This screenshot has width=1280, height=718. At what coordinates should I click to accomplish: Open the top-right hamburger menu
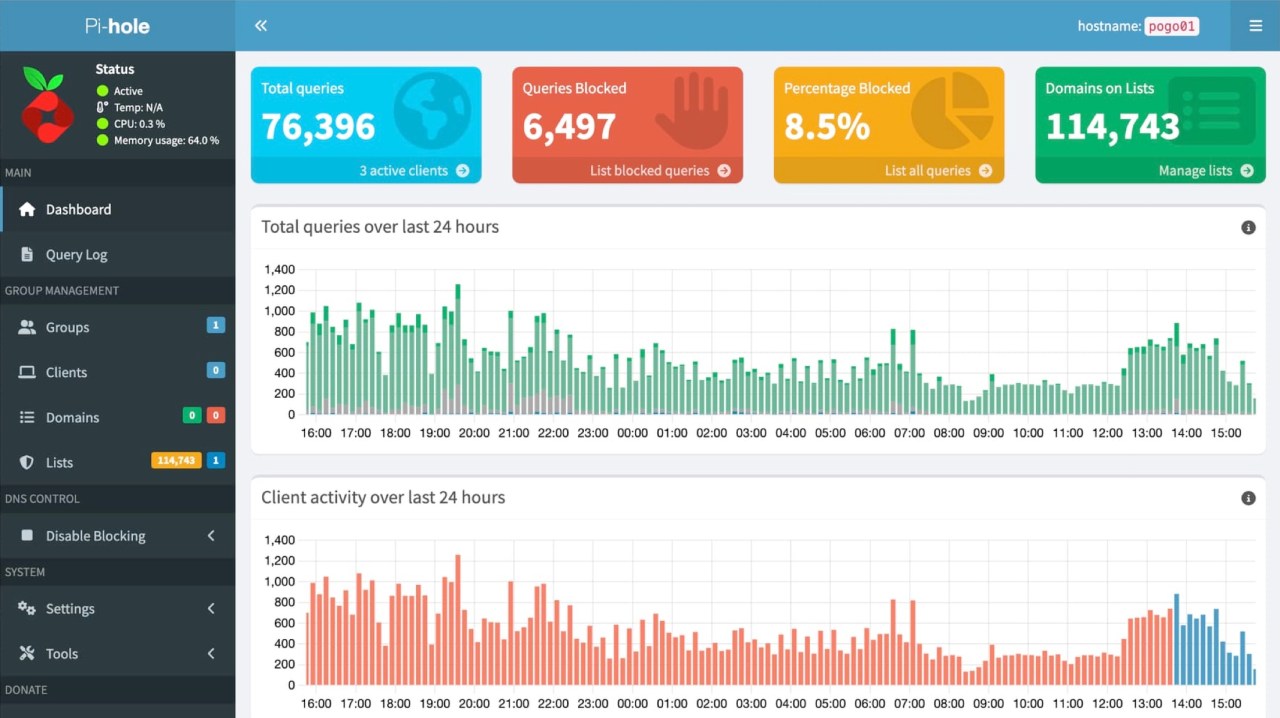[1255, 26]
